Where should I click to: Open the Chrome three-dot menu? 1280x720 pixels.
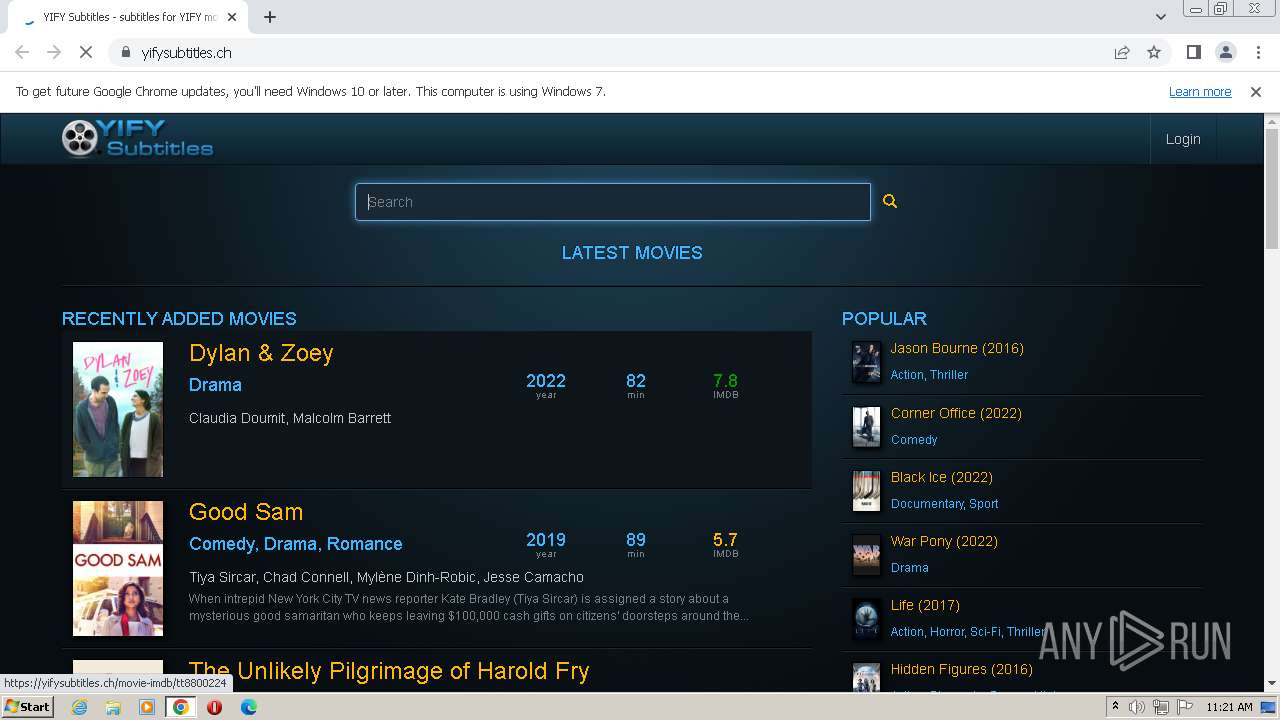pos(1257,52)
